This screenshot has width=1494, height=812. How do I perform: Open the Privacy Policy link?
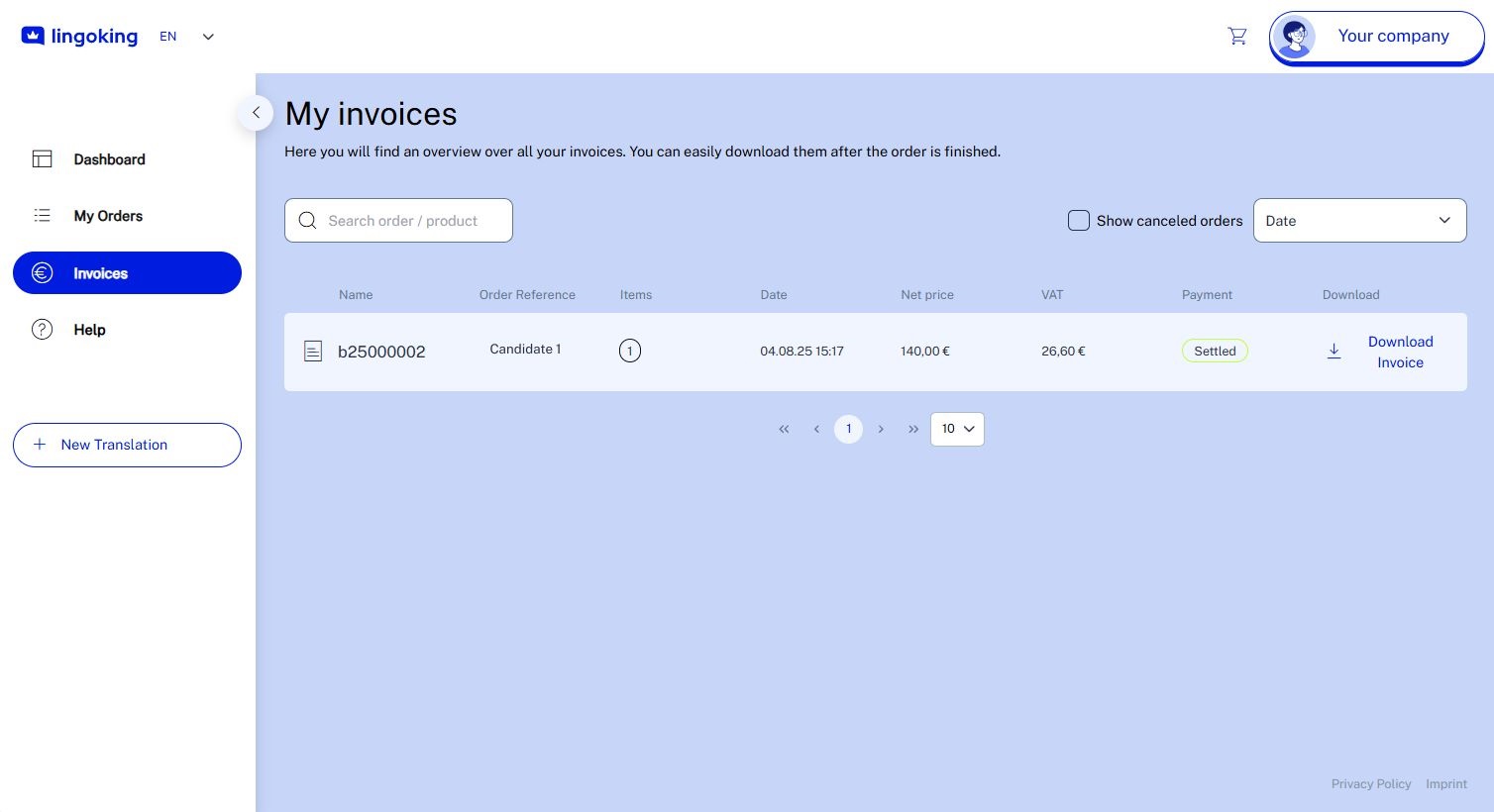(x=1371, y=783)
